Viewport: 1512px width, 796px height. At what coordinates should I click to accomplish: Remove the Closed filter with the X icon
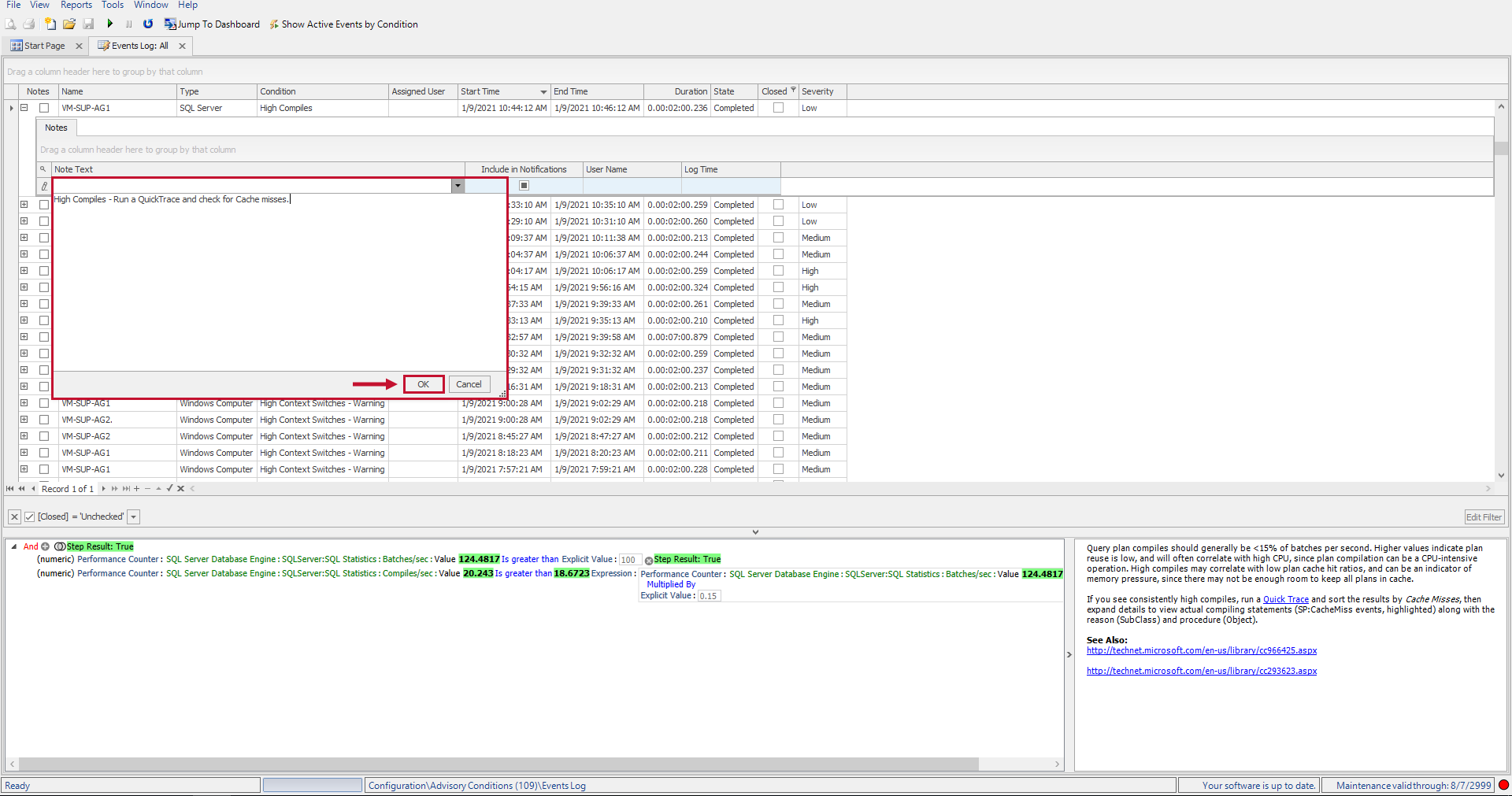click(14, 516)
